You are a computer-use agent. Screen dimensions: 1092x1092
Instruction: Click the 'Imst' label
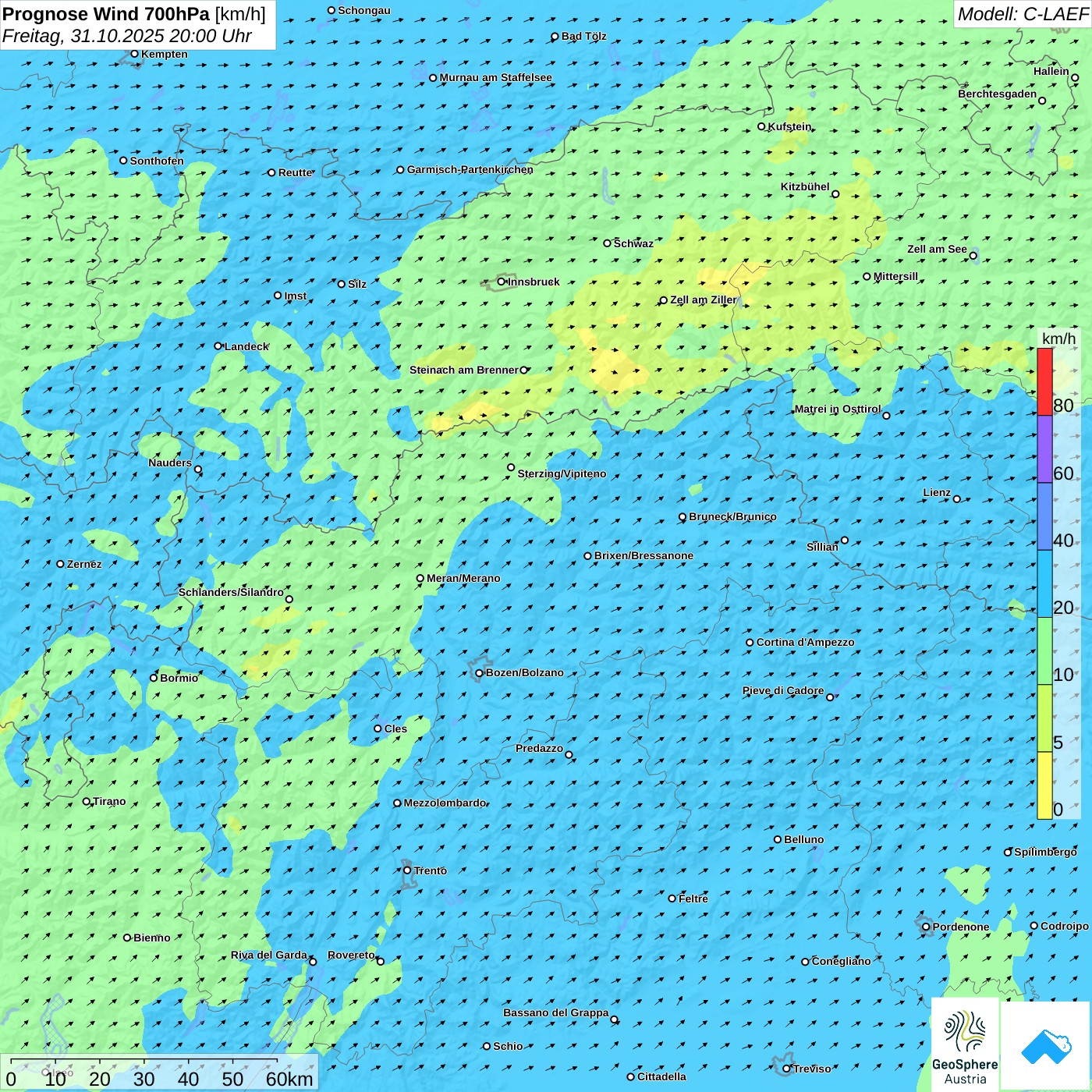[x=296, y=296]
